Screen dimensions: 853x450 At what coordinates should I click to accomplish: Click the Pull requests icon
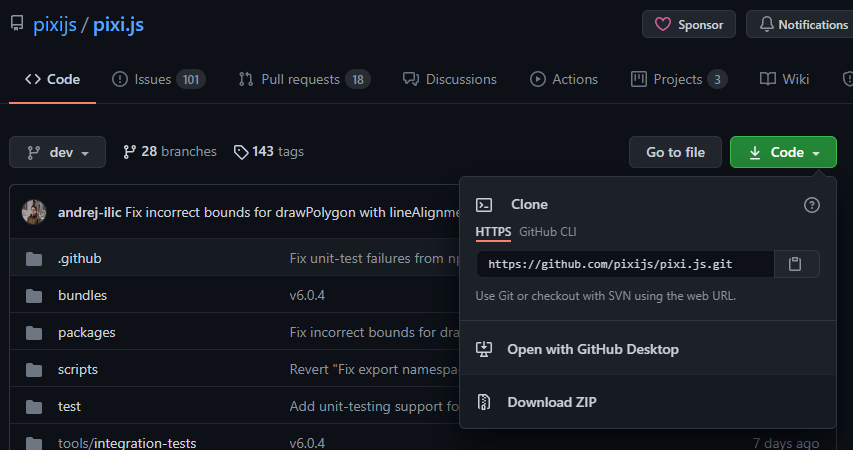(246, 79)
